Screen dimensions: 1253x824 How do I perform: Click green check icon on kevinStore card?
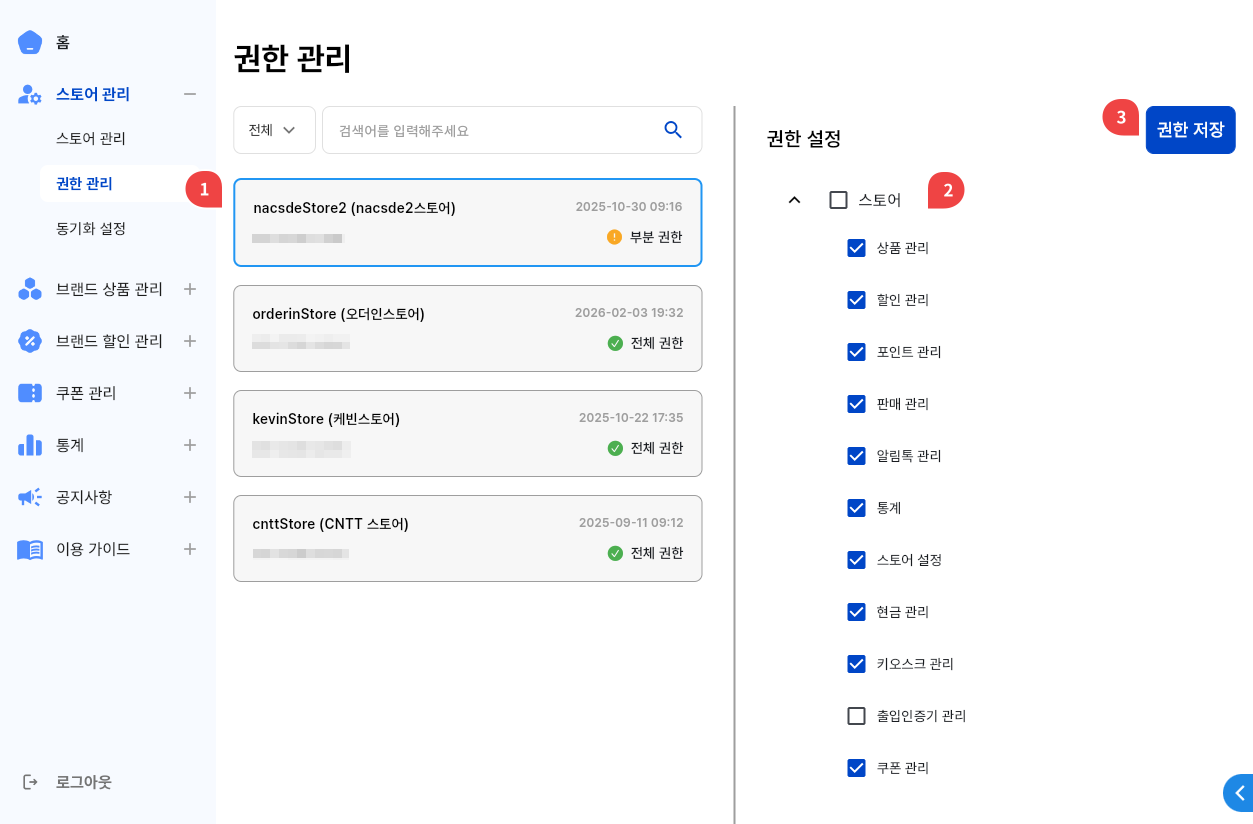click(x=615, y=448)
